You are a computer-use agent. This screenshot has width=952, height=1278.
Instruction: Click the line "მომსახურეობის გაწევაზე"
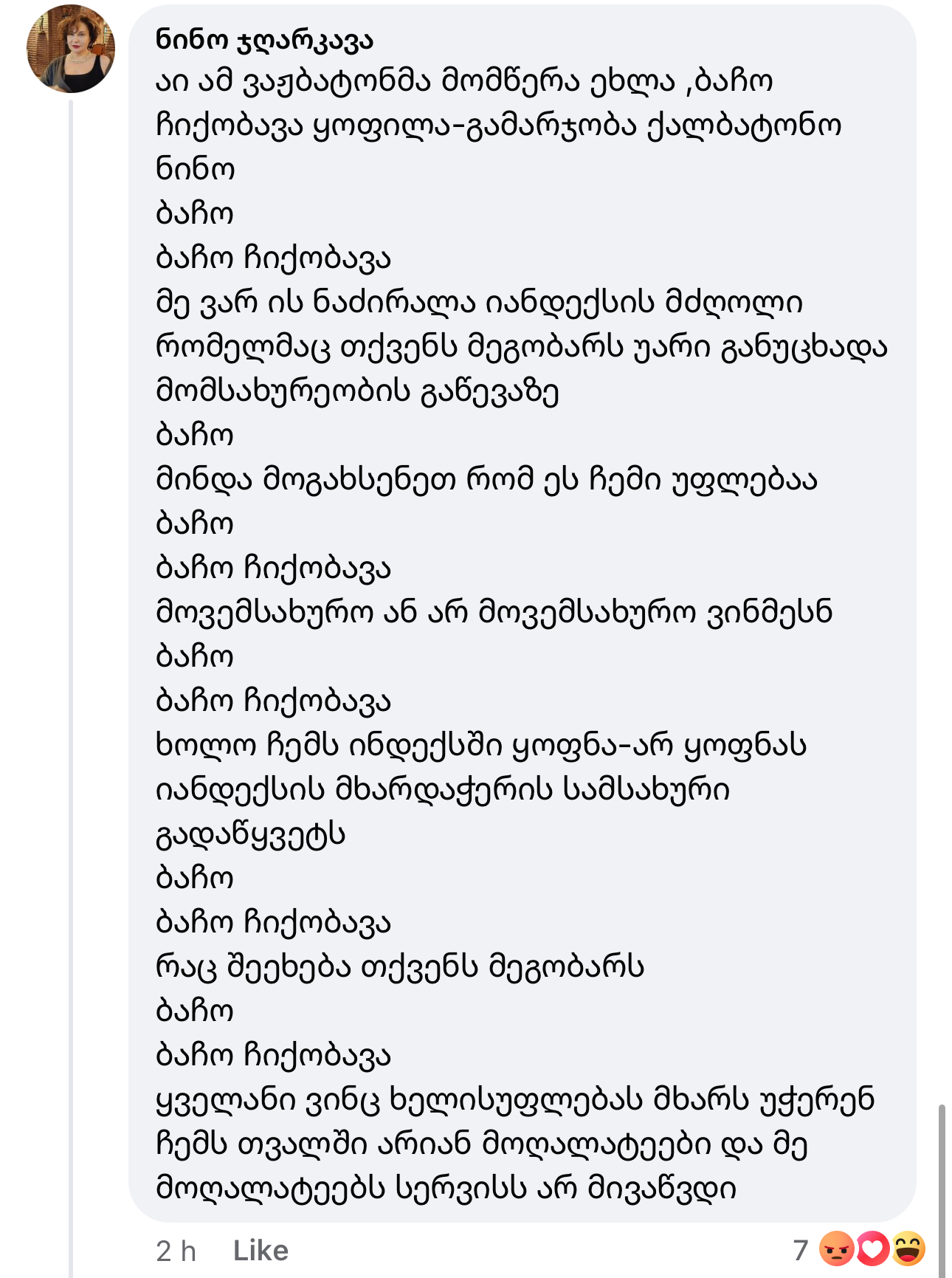coord(357,391)
